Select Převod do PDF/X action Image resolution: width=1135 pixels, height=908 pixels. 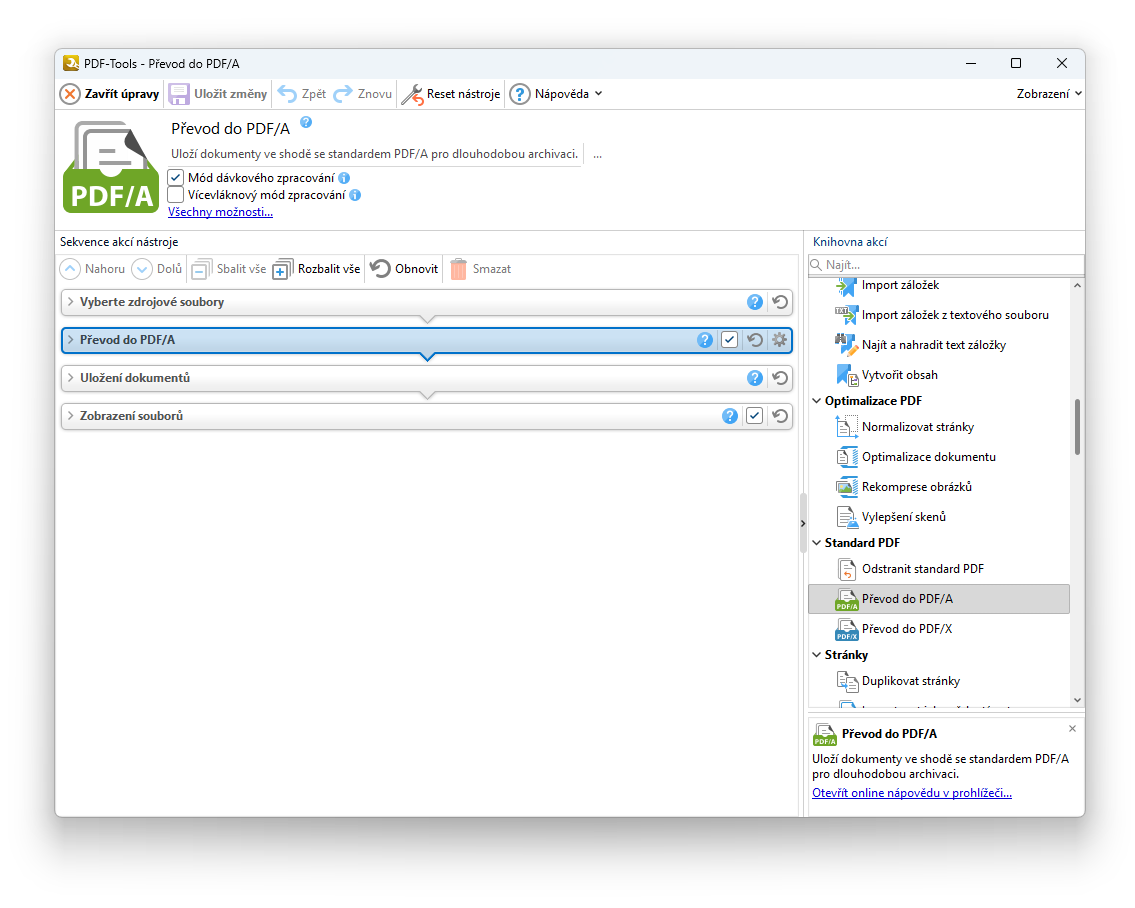coord(939,629)
